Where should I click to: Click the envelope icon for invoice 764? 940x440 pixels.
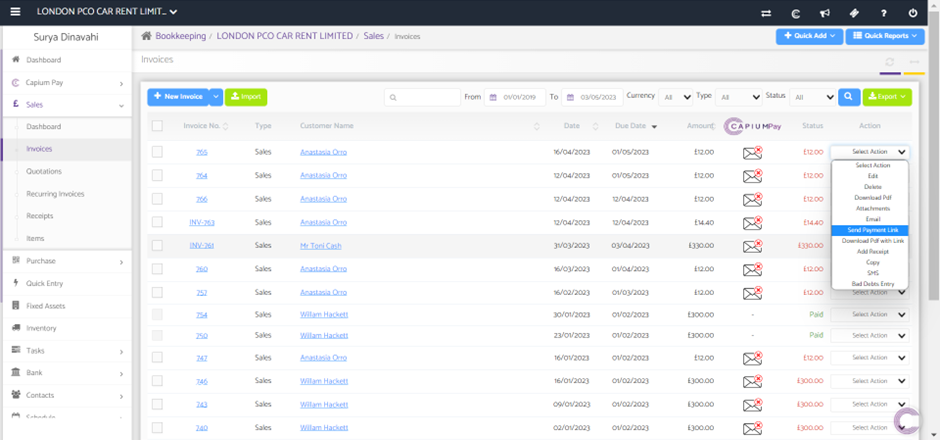click(752, 176)
